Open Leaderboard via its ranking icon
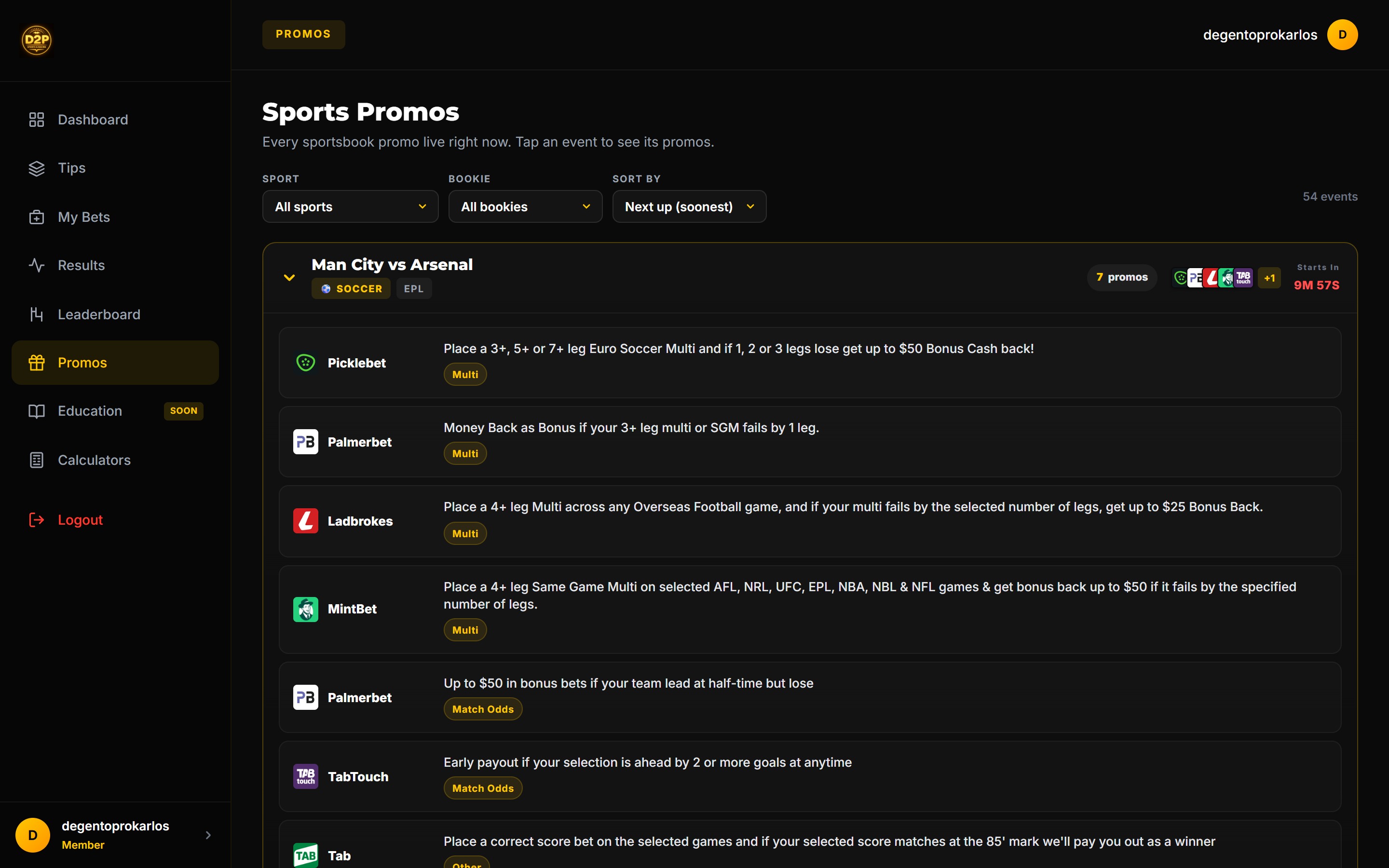Viewport: 1389px width, 868px height. (x=36, y=314)
